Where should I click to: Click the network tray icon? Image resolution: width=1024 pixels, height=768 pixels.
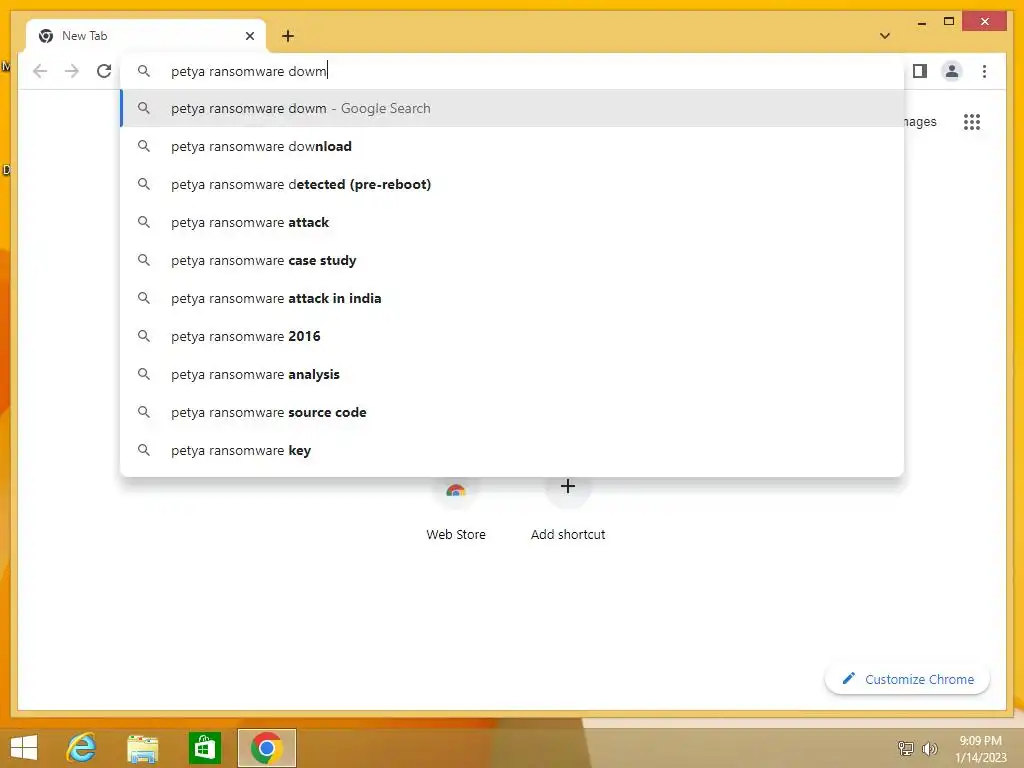(x=905, y=748)
